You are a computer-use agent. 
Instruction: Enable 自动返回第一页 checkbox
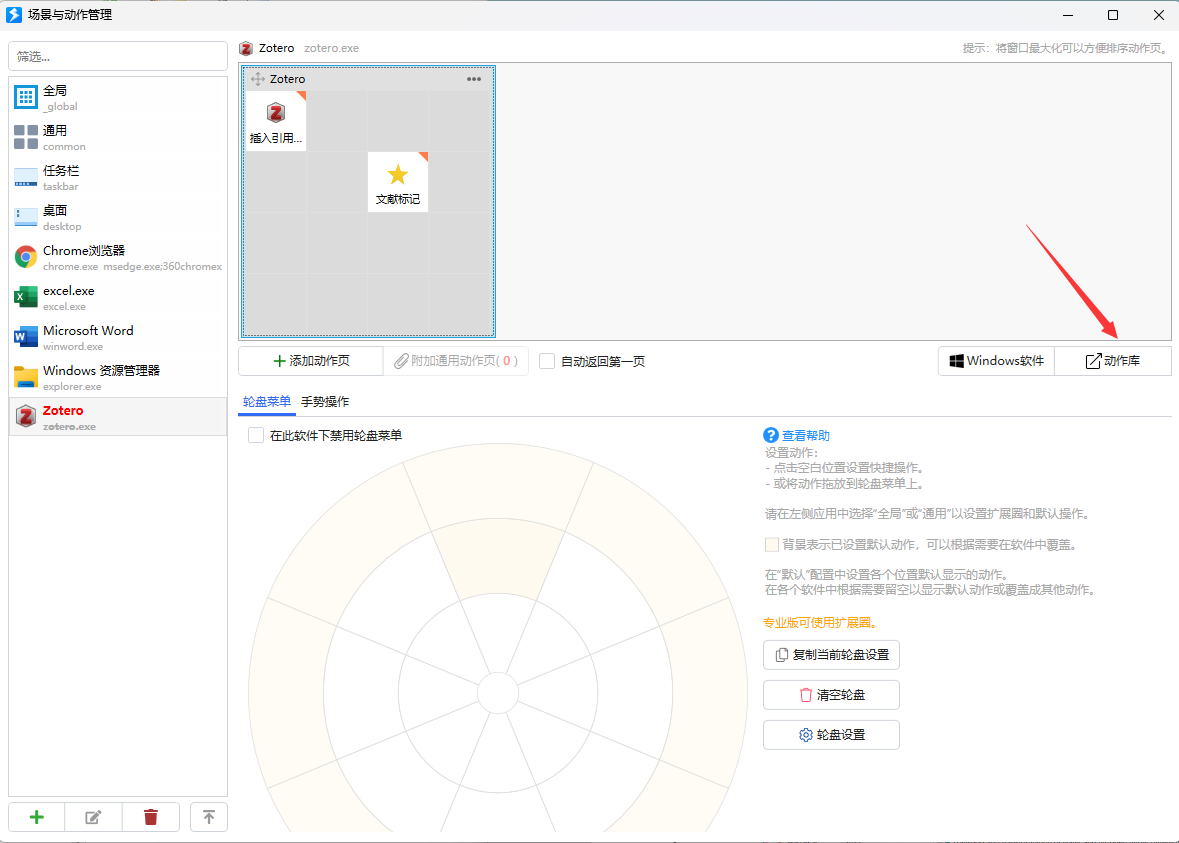(547, 362)
